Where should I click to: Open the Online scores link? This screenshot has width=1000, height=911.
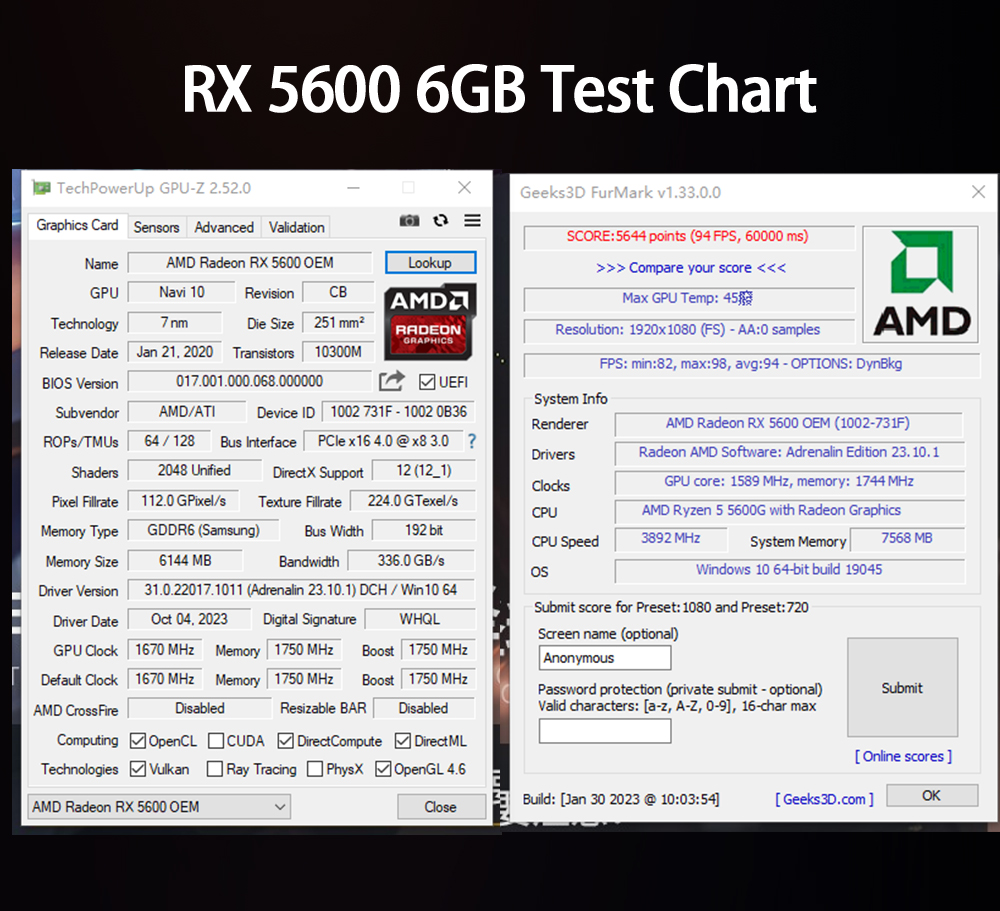903,756
